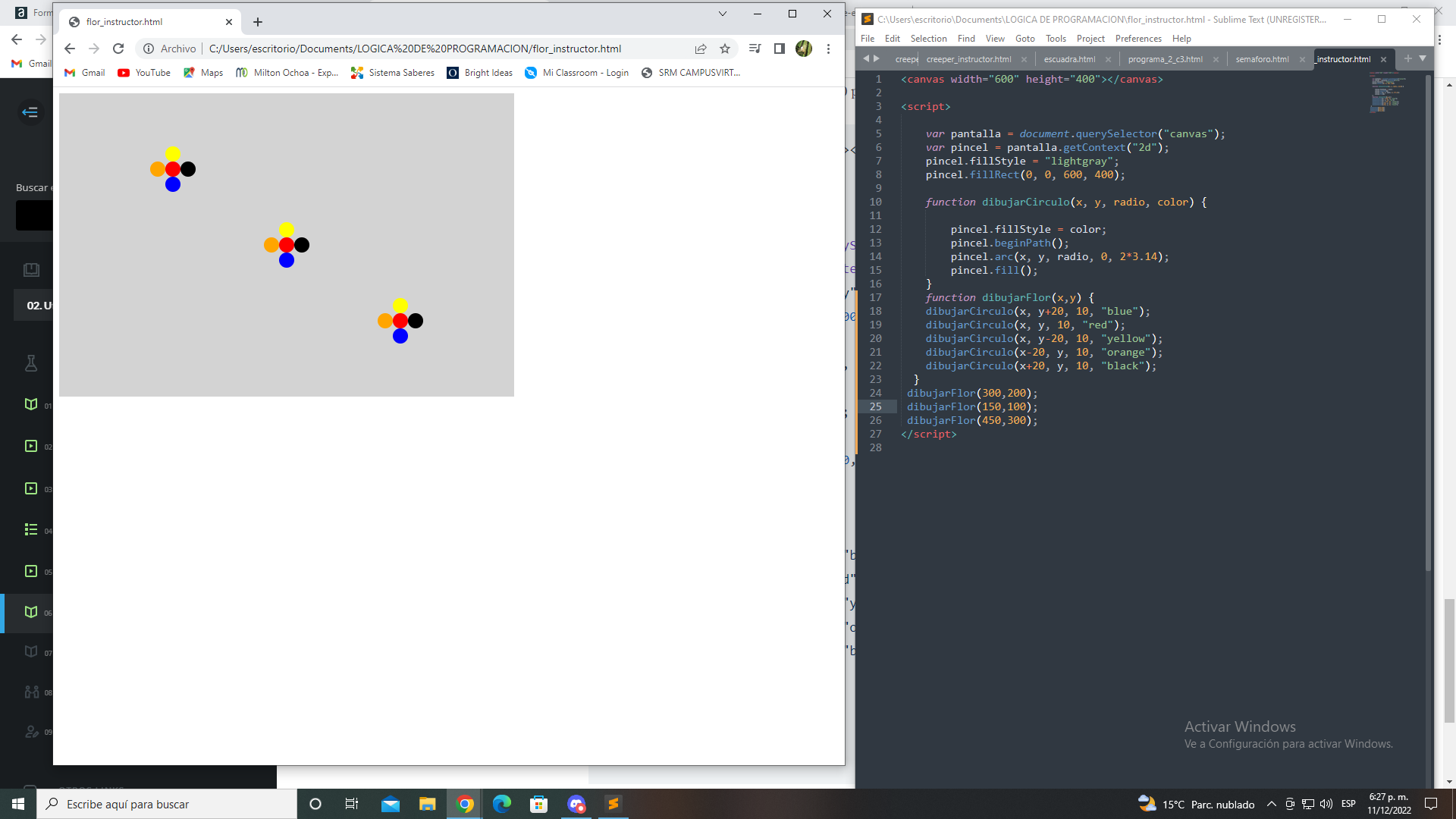
Task: Go back in the Chrome window
Action: pyautogui.click(x=70, y=49)
